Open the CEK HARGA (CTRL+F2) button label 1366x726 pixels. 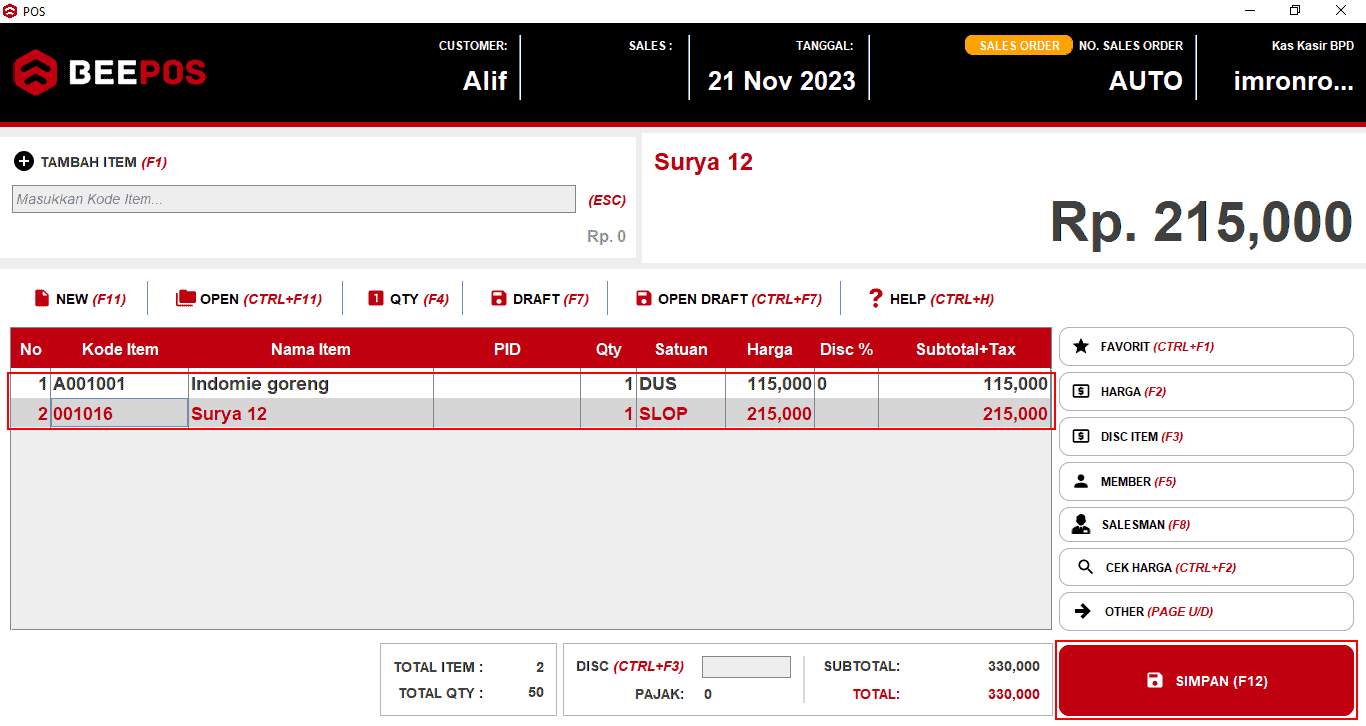[1171, 567]
